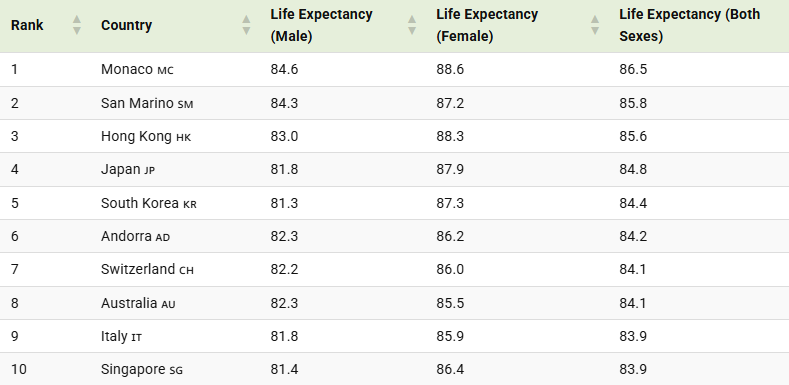Click the Country column header text
The height and width of the screenshot is (385, 789).
(x=126, y=25)
